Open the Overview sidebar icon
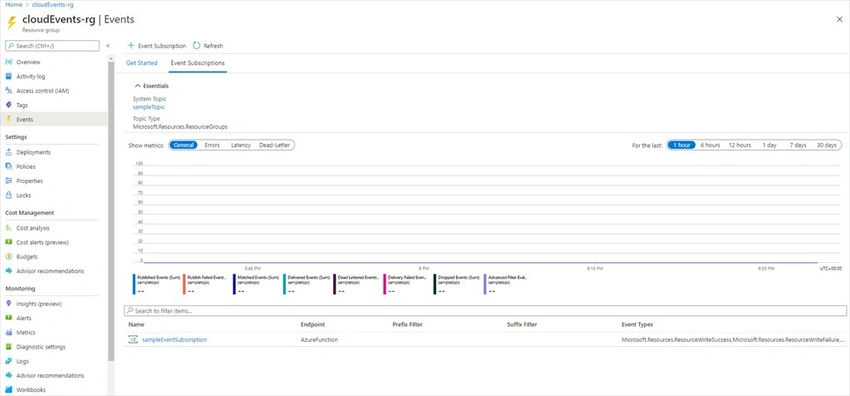The width and height of the screenshot is (850, 396). click(9, 62)
